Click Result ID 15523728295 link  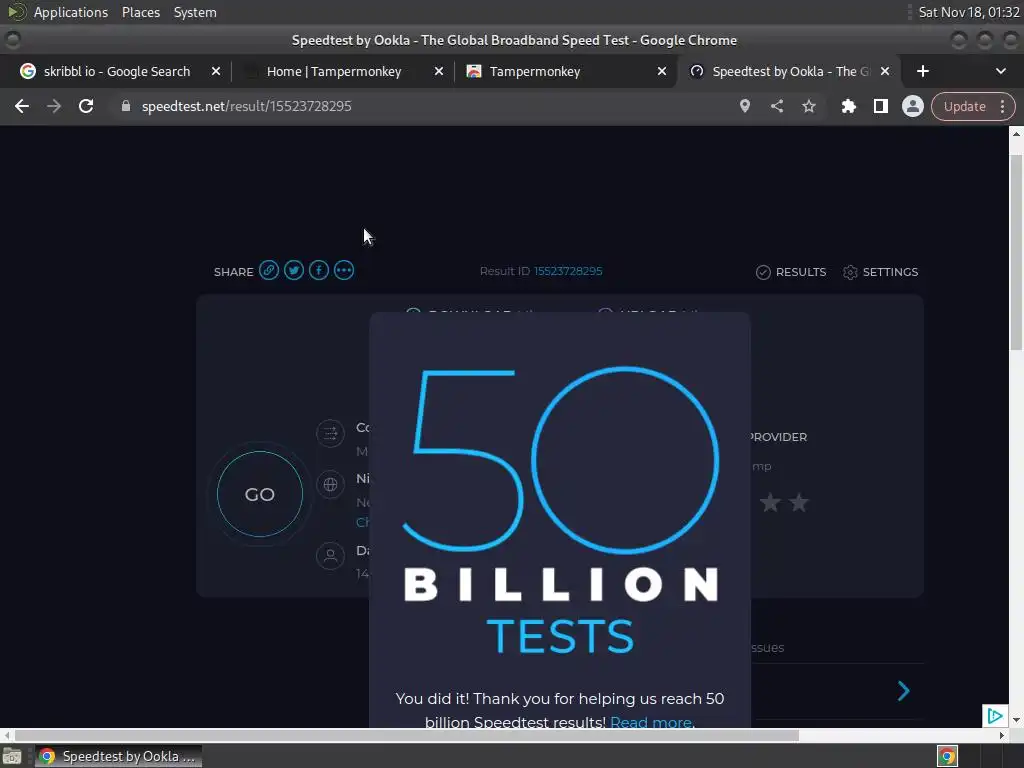pos(568,271)
